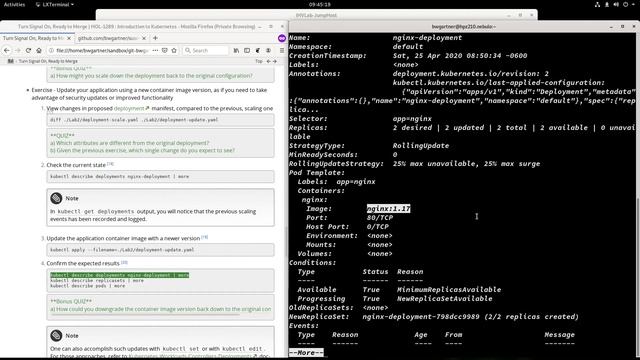Open Firefox Library icon
This screenshot has height=360, width=640.
(236, 50)
